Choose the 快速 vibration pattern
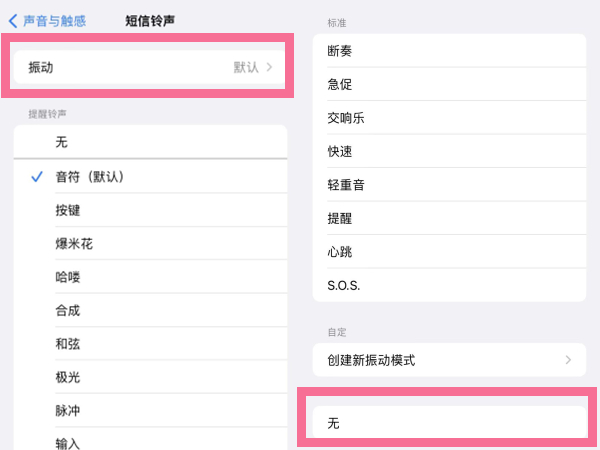Viewport: 600px width, 450px height. click(x=448, y=151)
